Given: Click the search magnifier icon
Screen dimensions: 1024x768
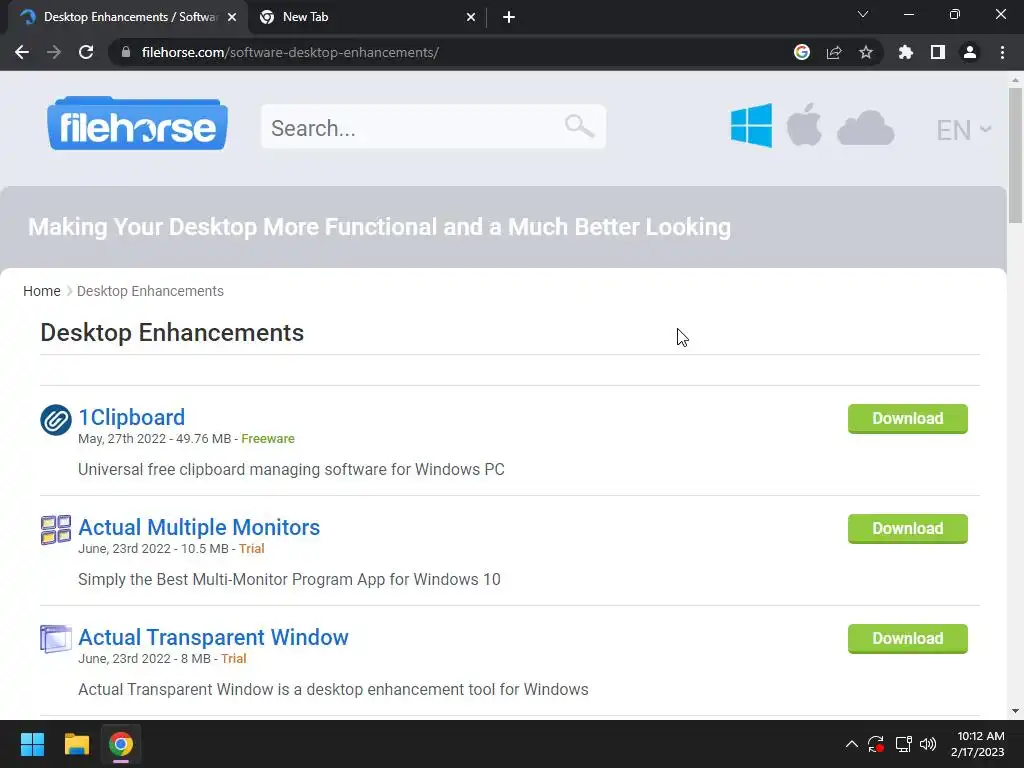Looking at the screenshot, I should click(x=579, y=125).
